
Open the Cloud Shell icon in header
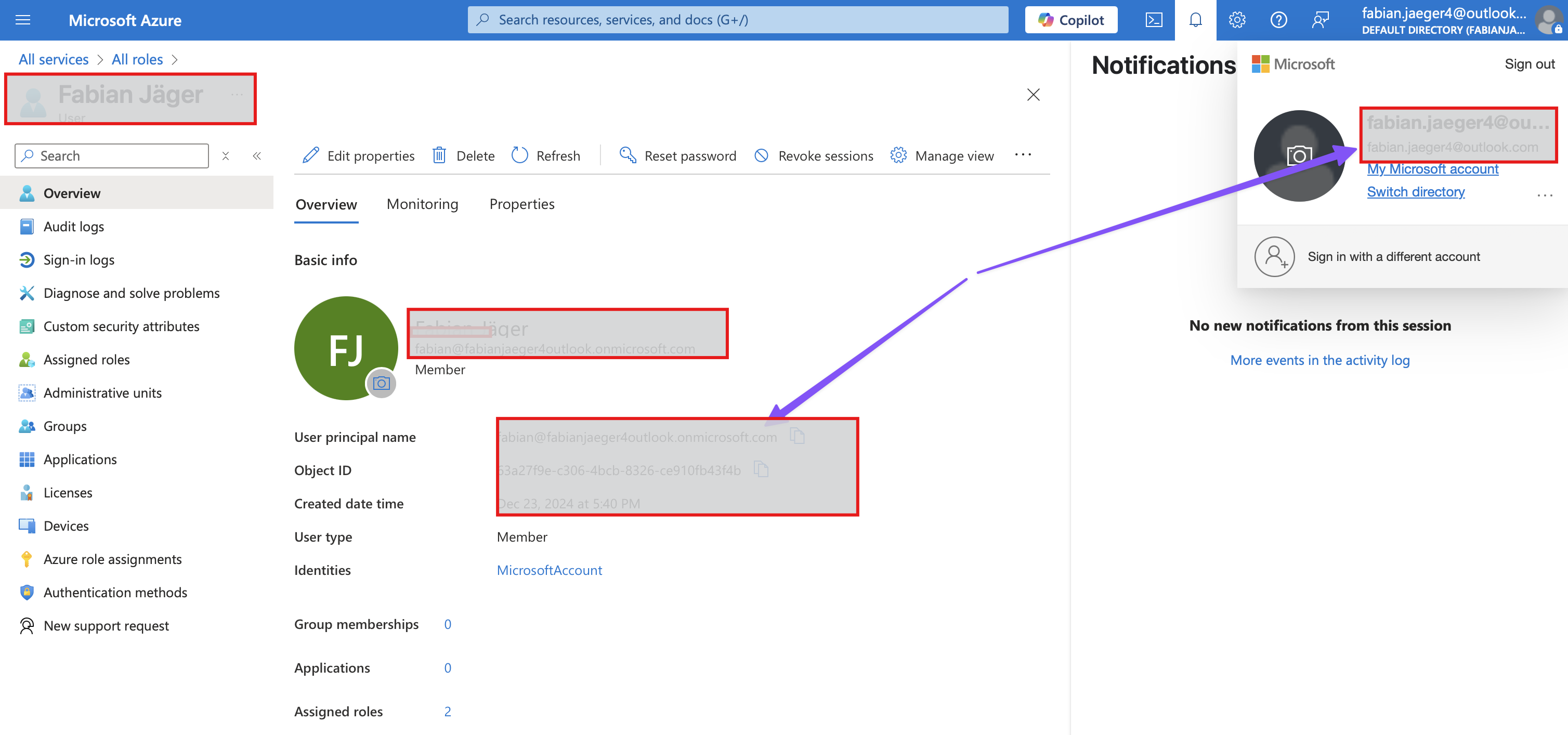click(1154, 20)
